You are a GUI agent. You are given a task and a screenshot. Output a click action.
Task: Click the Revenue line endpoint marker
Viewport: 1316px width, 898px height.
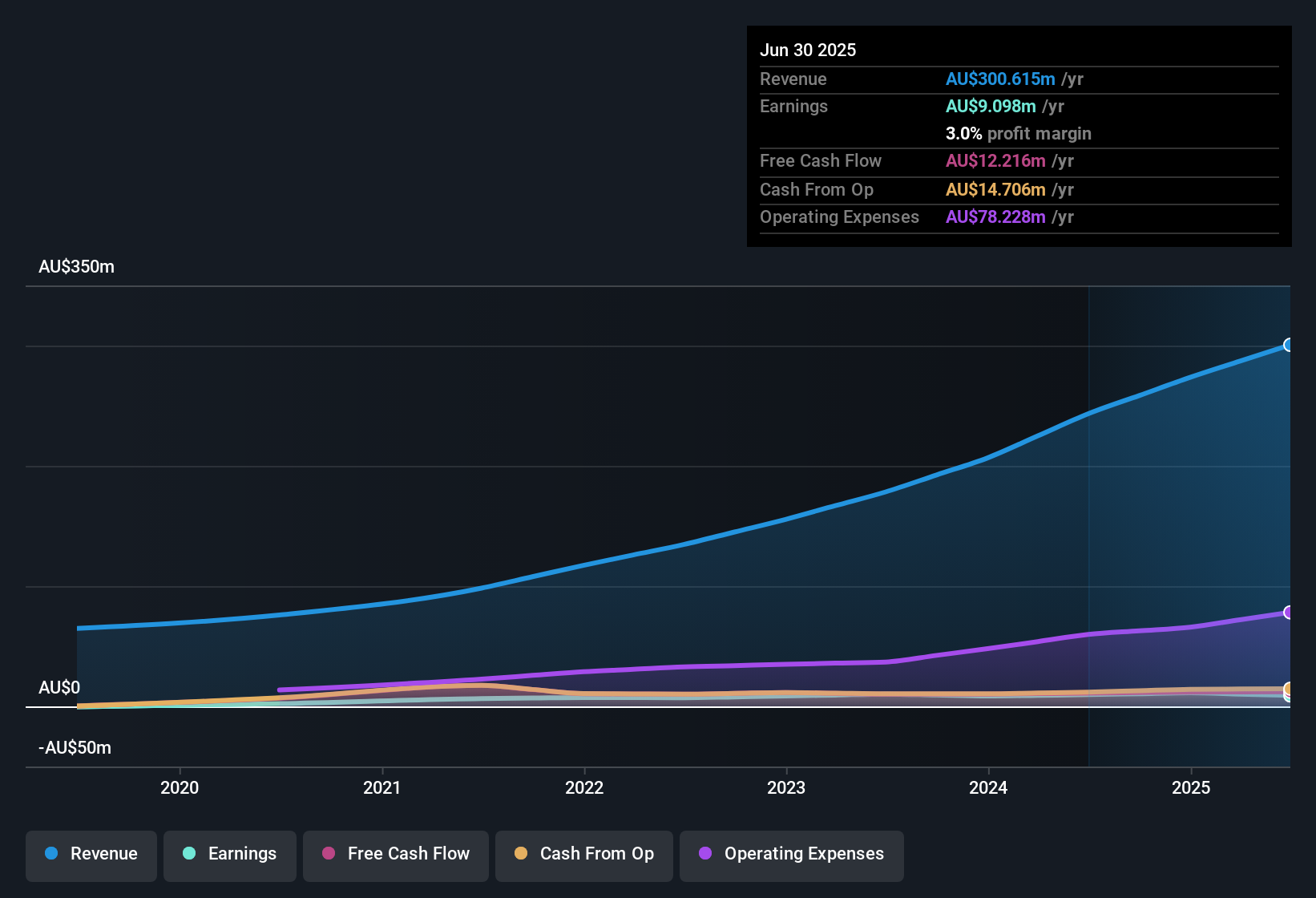click(1289, 345)
